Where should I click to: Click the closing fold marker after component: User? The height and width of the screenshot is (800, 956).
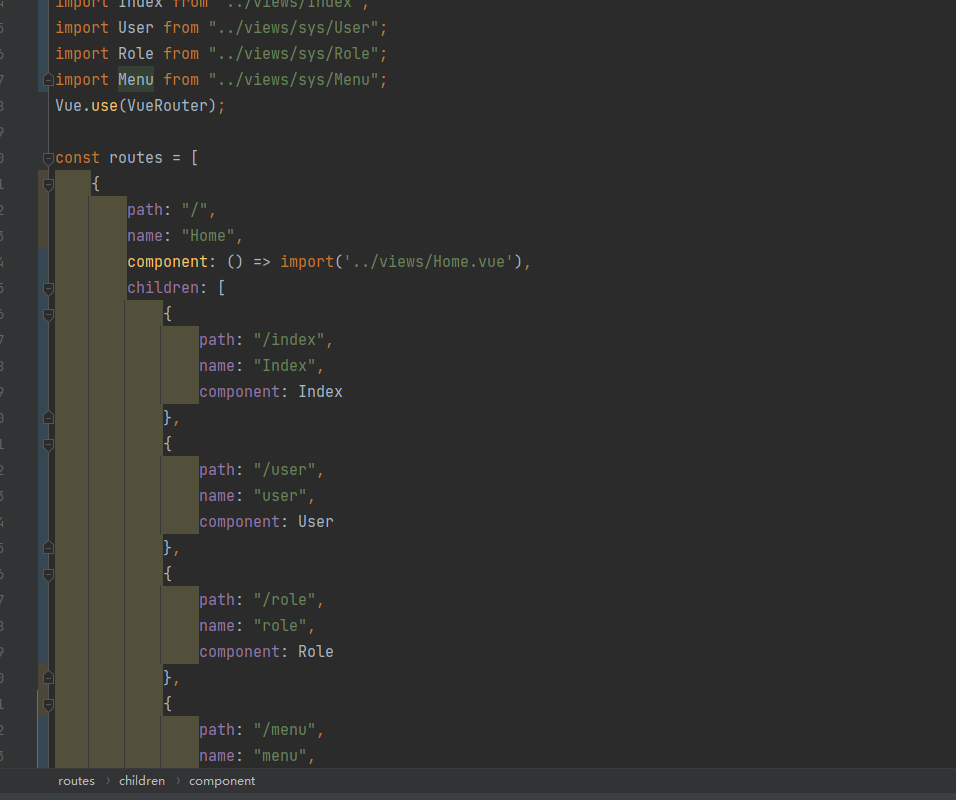48,548
